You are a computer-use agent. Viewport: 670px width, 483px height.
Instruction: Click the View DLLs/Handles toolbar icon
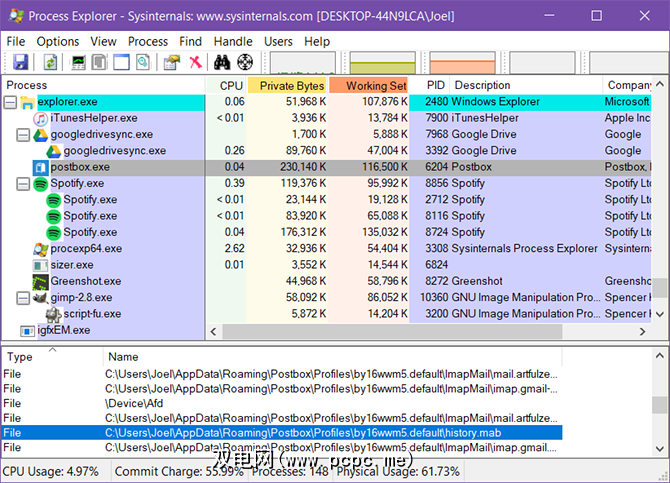tap(143, 62)
